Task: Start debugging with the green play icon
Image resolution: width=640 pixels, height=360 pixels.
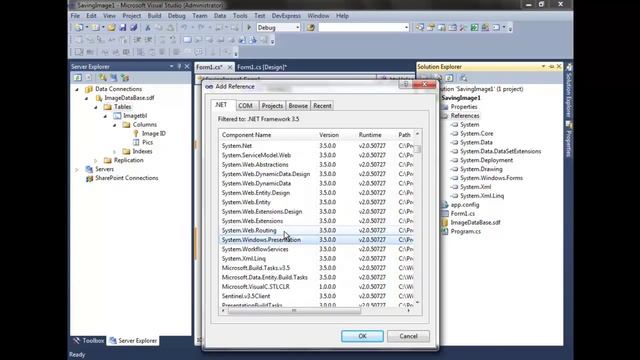Action: pos(249,27)
